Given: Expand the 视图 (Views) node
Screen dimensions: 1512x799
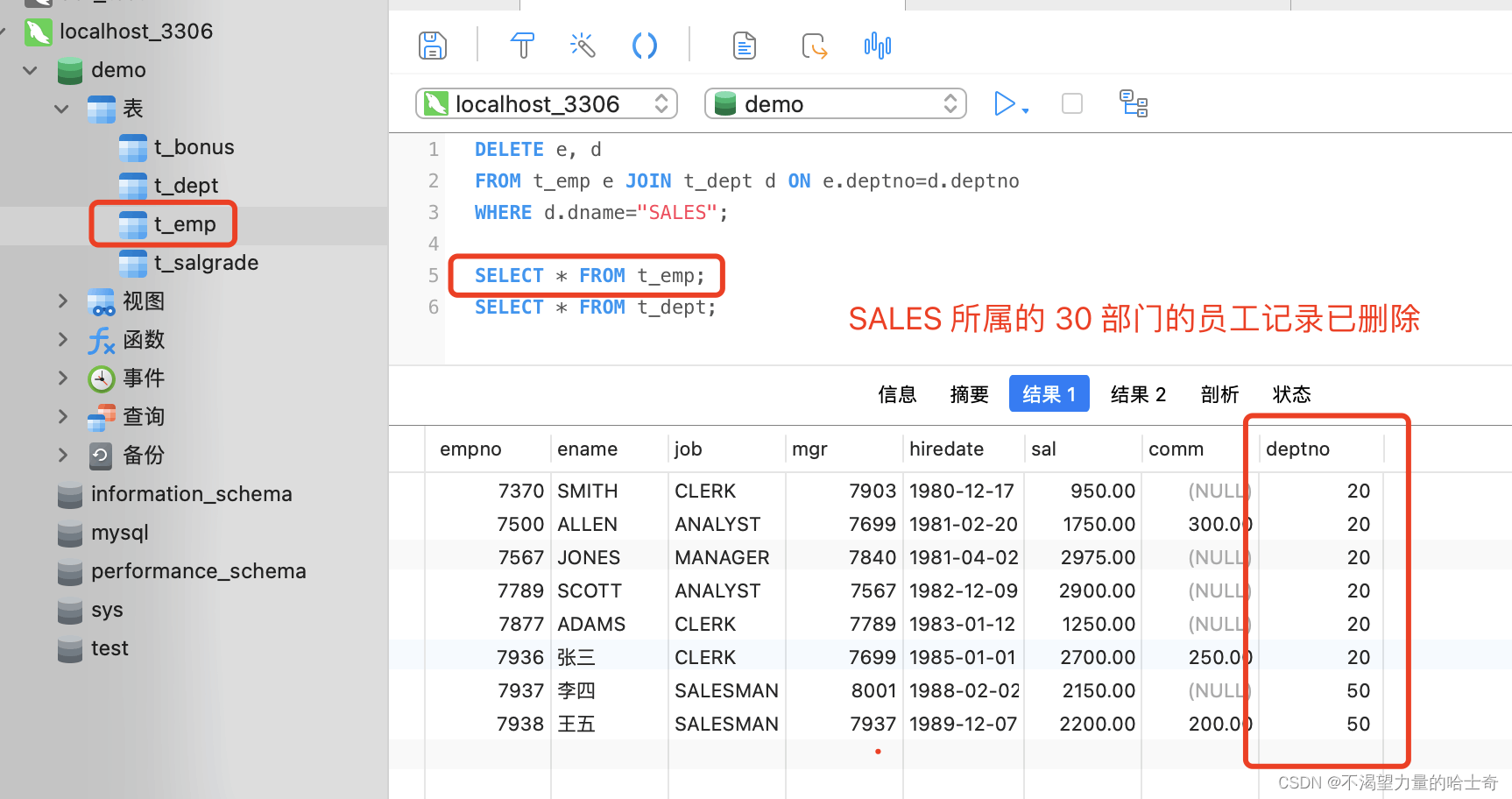Looking at the screenshot, I should [x=62, y=301].
